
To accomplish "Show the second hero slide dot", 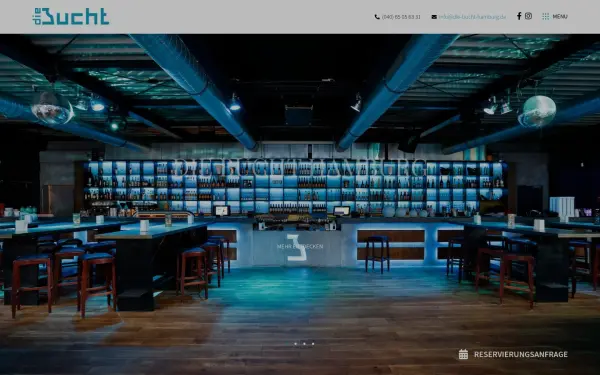I will [x=304, y=344].
